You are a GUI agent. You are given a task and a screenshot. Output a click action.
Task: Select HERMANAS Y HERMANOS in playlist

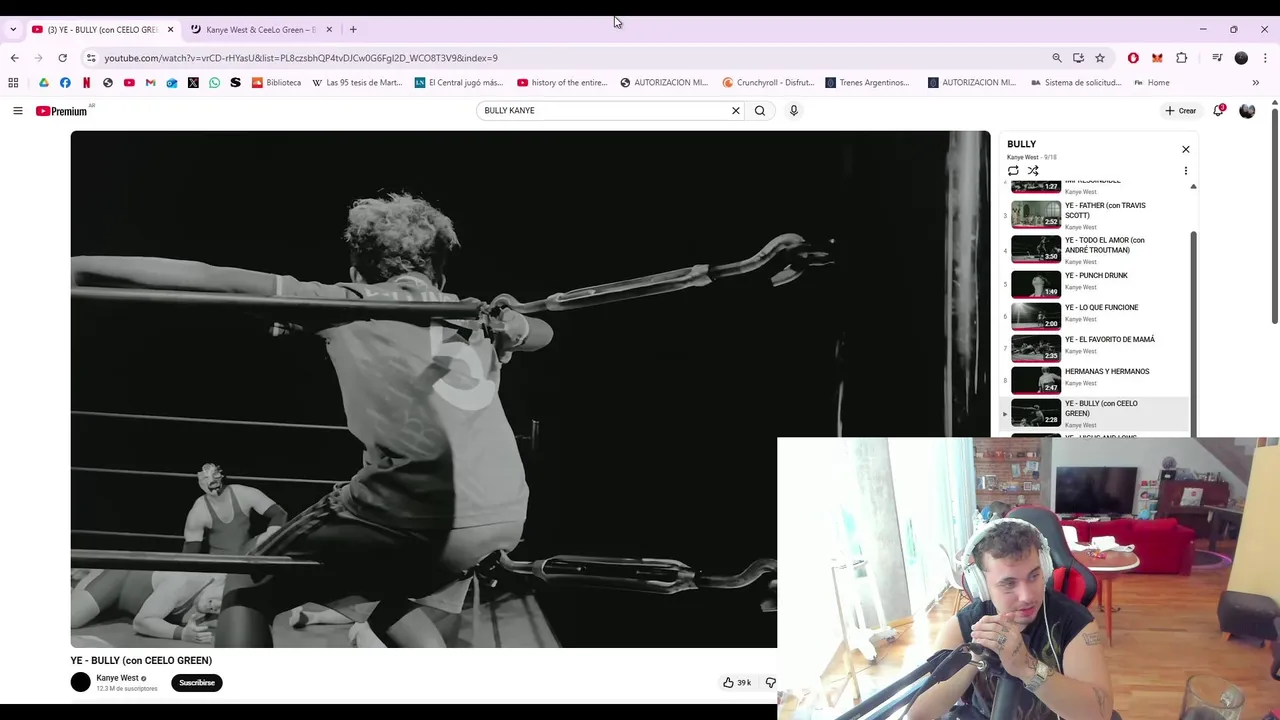click(1096, 380)
